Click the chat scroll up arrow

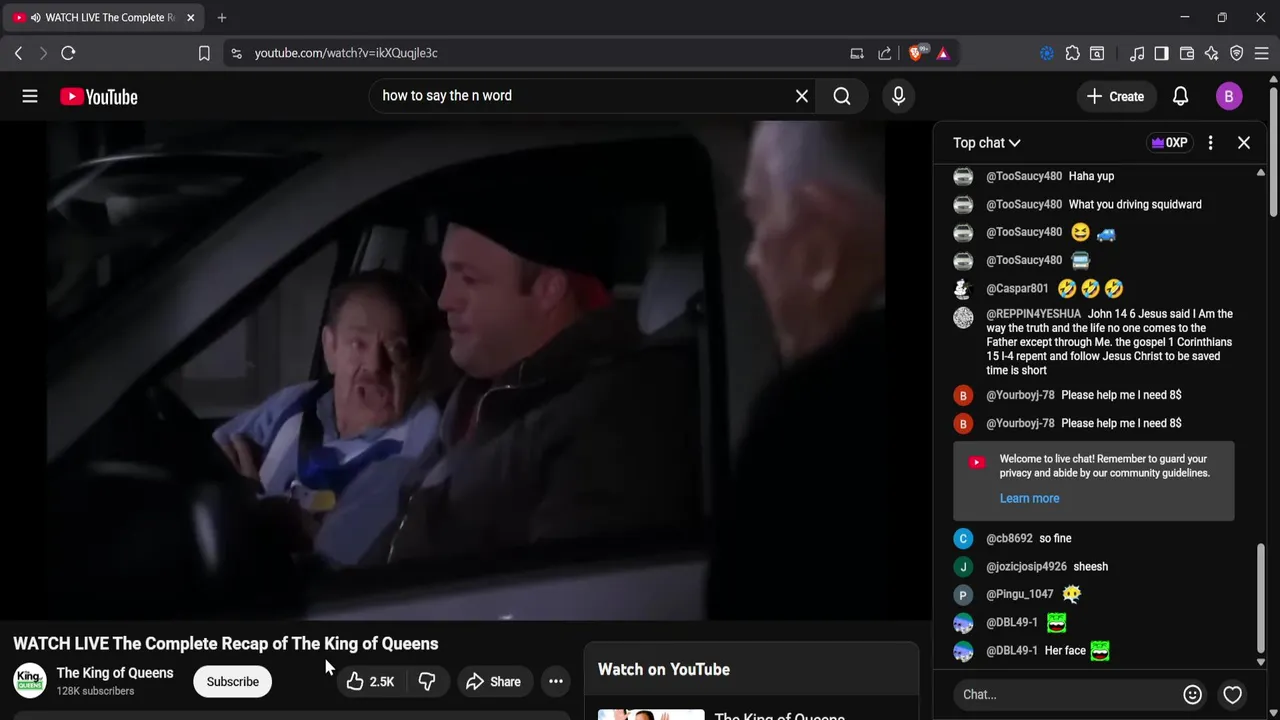point(1260,173)
